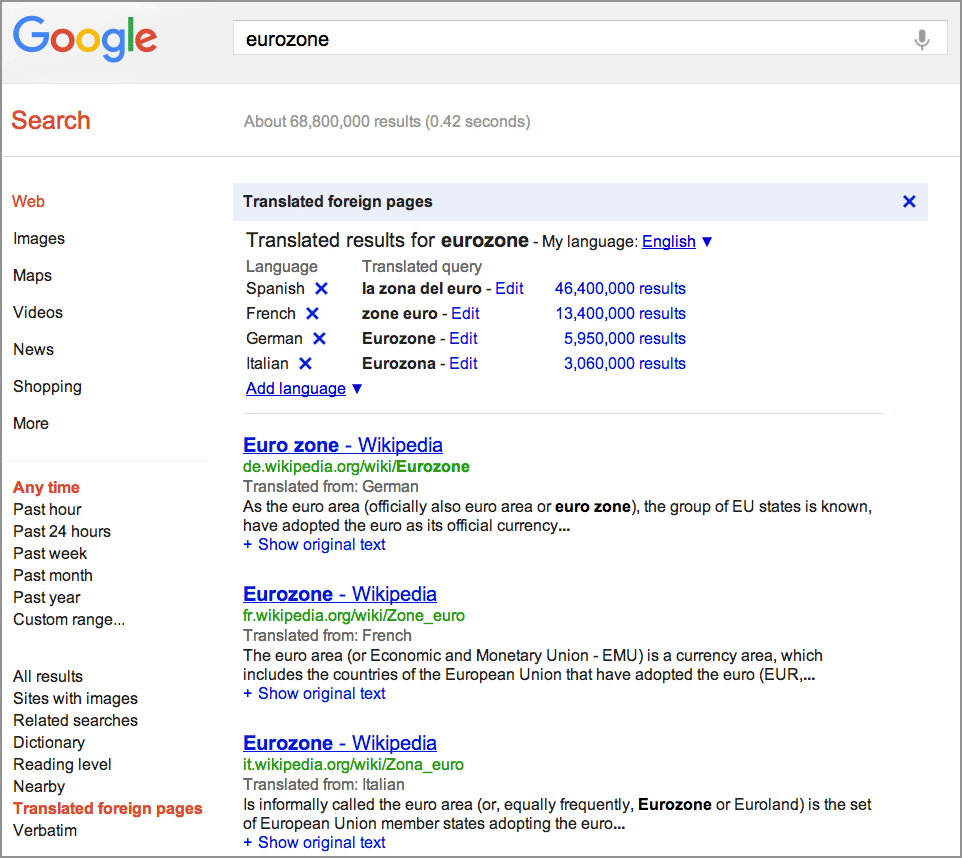Remove Spanish language with X icon
Viewport: 962px width, 858px height.
(321, 289)
